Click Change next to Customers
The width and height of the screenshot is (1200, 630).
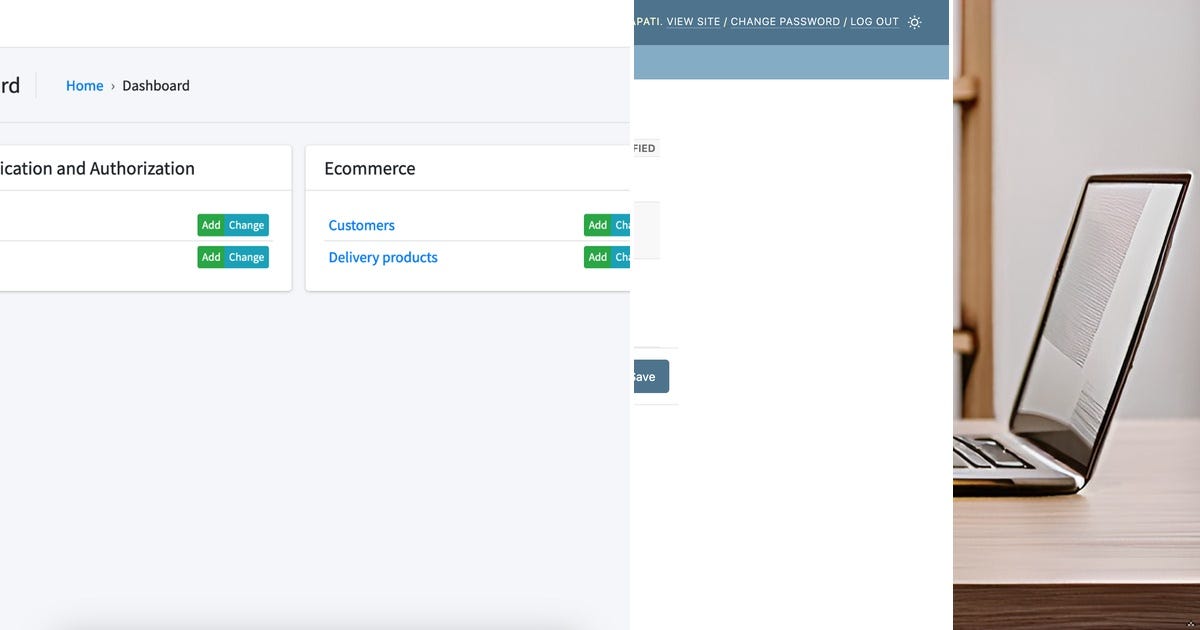point(620,225)
